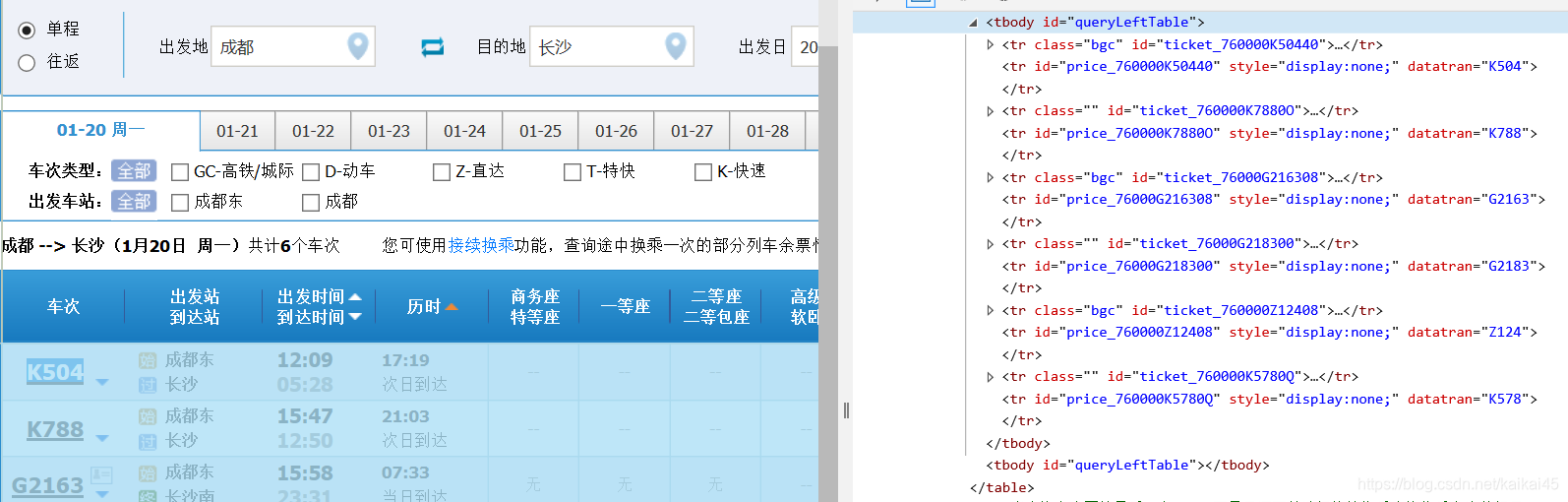Click the 全部 button for 出发车站
The height and width of the screenshot is (502, 1568).
134,202
